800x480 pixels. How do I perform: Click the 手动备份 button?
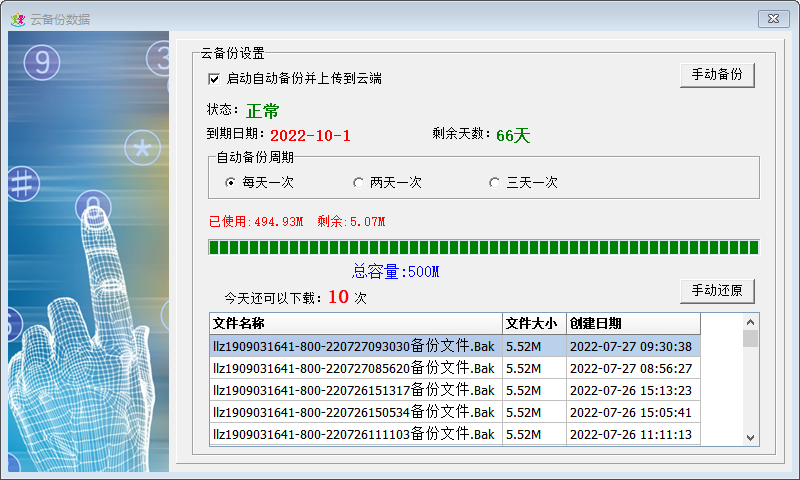click(717, 75)
